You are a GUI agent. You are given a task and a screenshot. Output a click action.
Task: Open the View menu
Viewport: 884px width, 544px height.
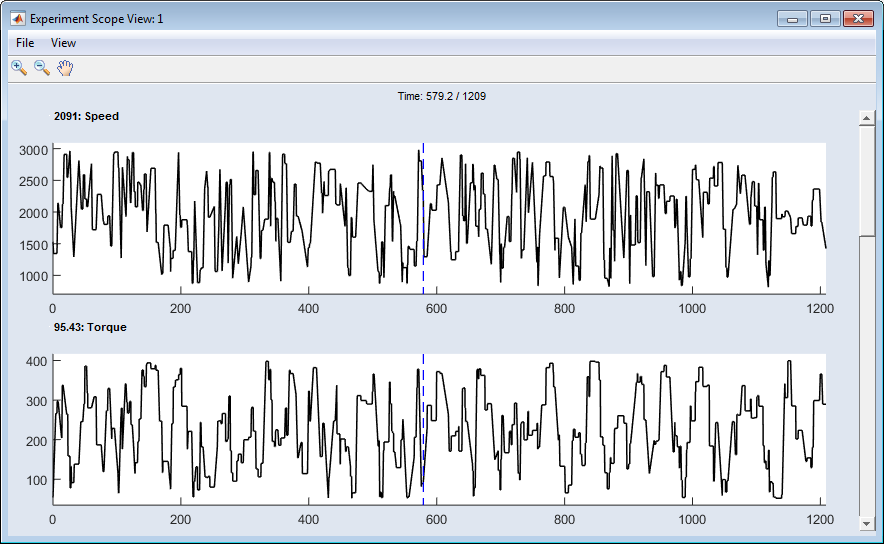pyautogui.click(x=63, y=43)
